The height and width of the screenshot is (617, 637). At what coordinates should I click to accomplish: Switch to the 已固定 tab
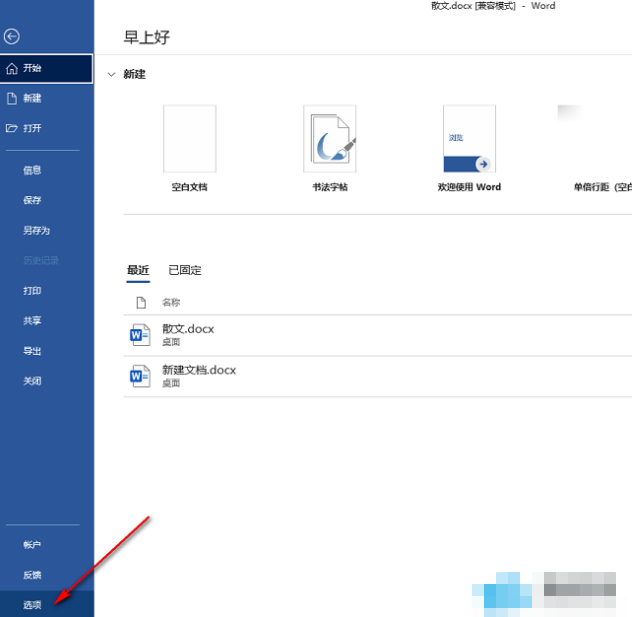click(x=184, y=270)
